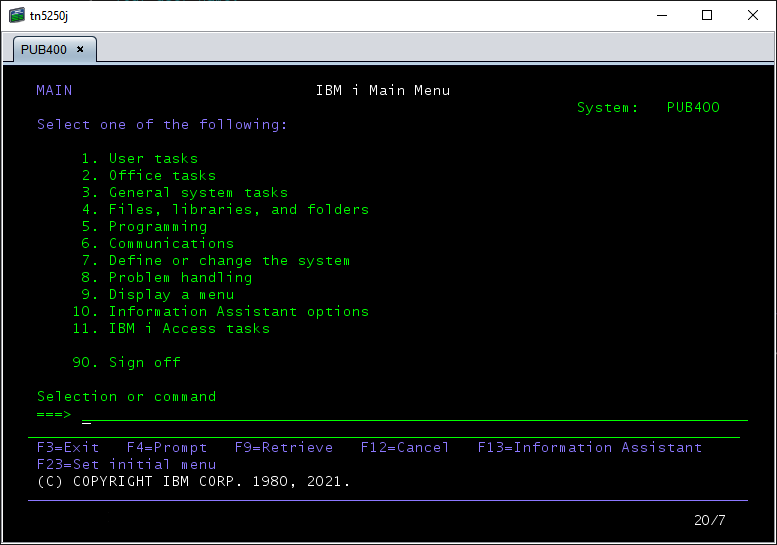This screenshot has width=777, height=545.
Task: Click F9=Retrieve hotspot
Action: pyautogui.click(x=284, y=447)
